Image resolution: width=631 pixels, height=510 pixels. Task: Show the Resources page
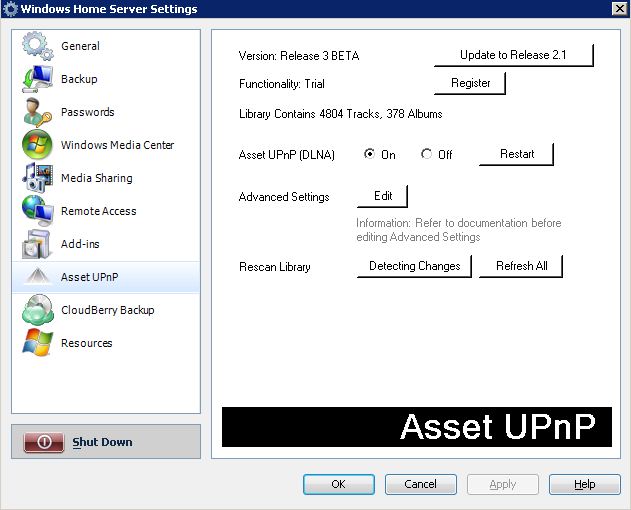tap(106, 343)
